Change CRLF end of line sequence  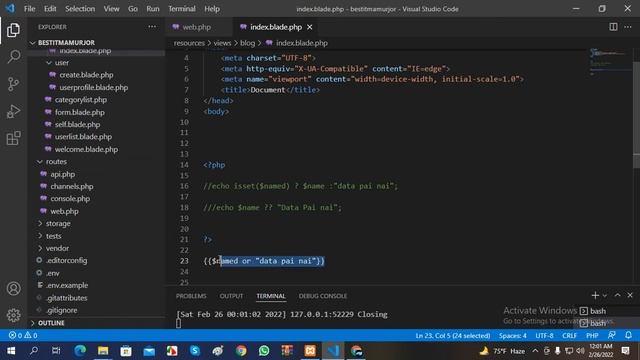569,336
